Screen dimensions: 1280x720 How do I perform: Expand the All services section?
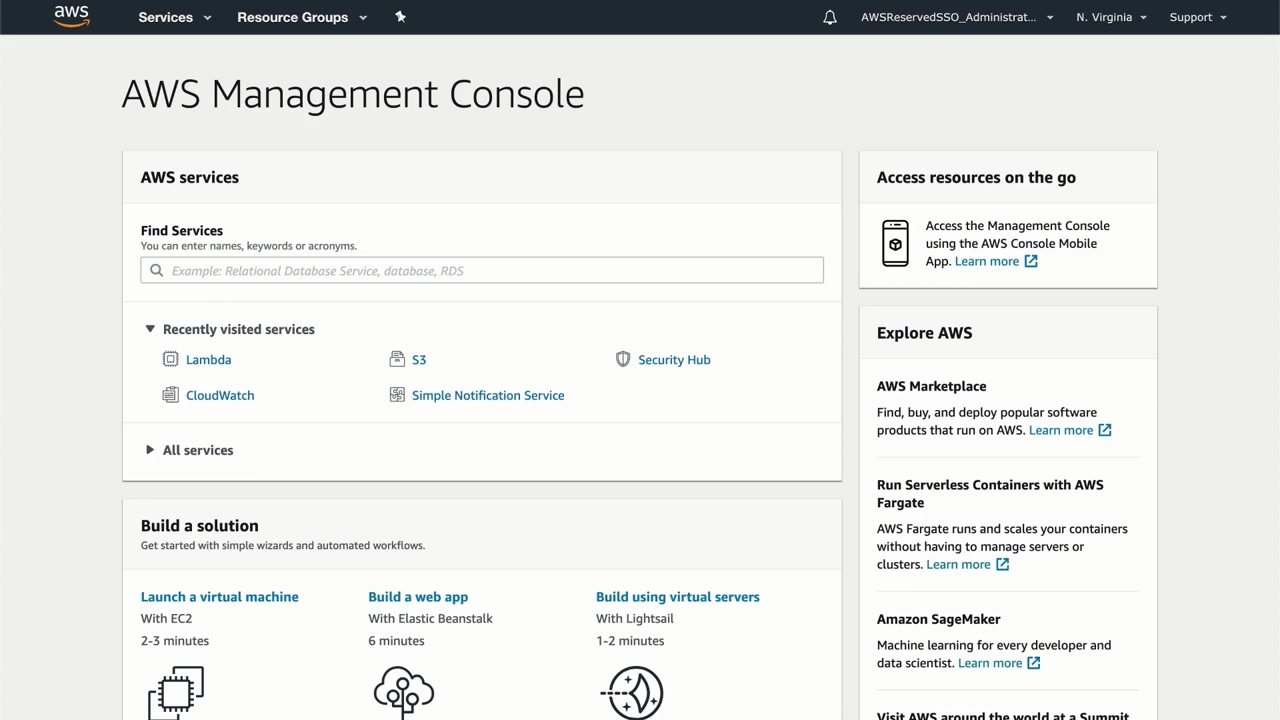(150, 450)
